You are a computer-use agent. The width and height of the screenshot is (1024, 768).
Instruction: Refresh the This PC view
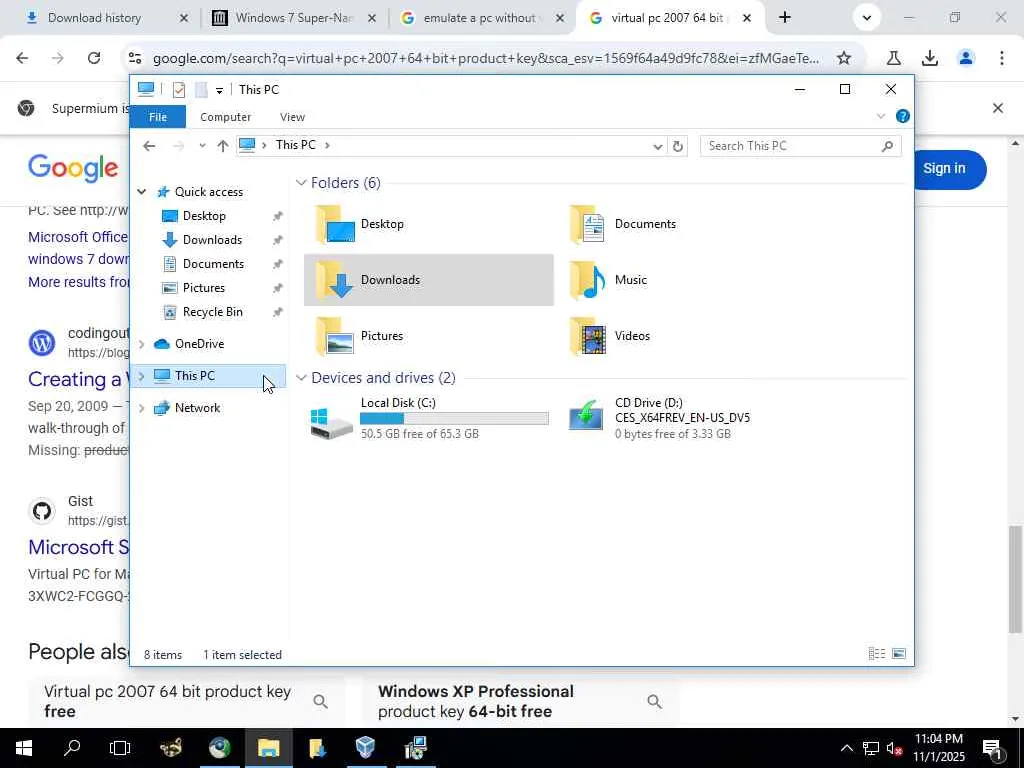678,146
